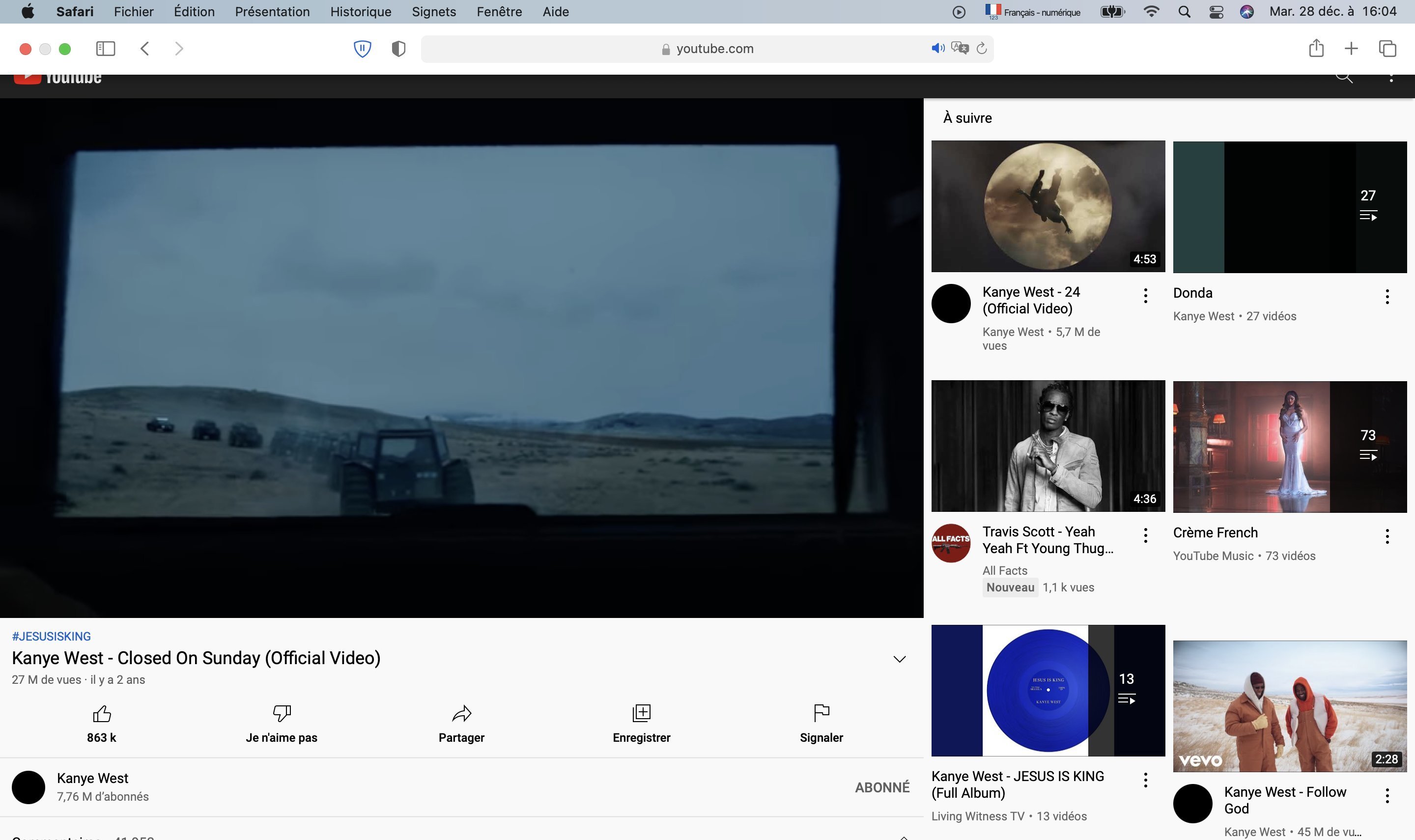
Task: Open Kanye West - 24 (Official Video) title
Action: 1031,300
